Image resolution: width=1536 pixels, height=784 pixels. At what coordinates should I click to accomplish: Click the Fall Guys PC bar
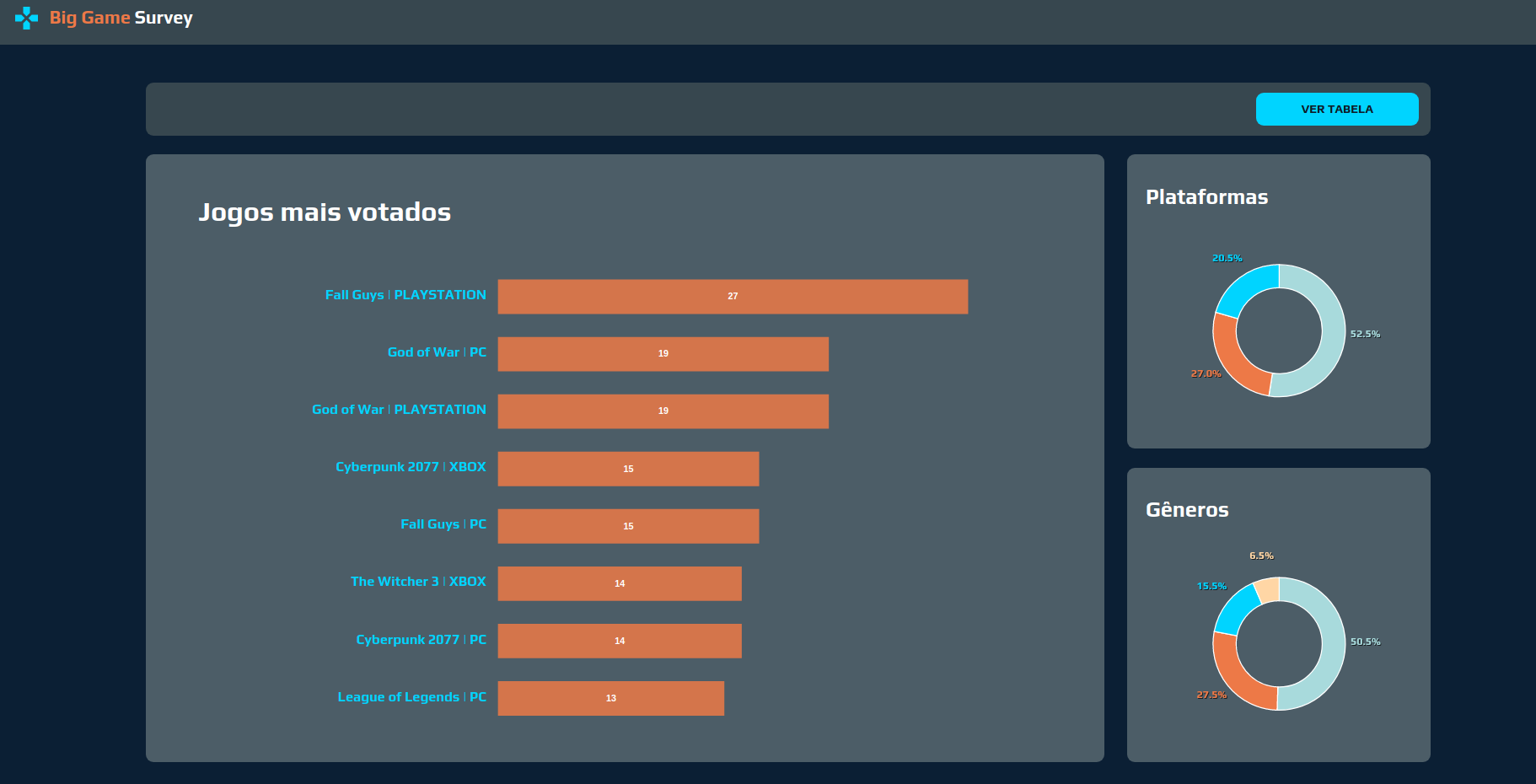(628, 526)
